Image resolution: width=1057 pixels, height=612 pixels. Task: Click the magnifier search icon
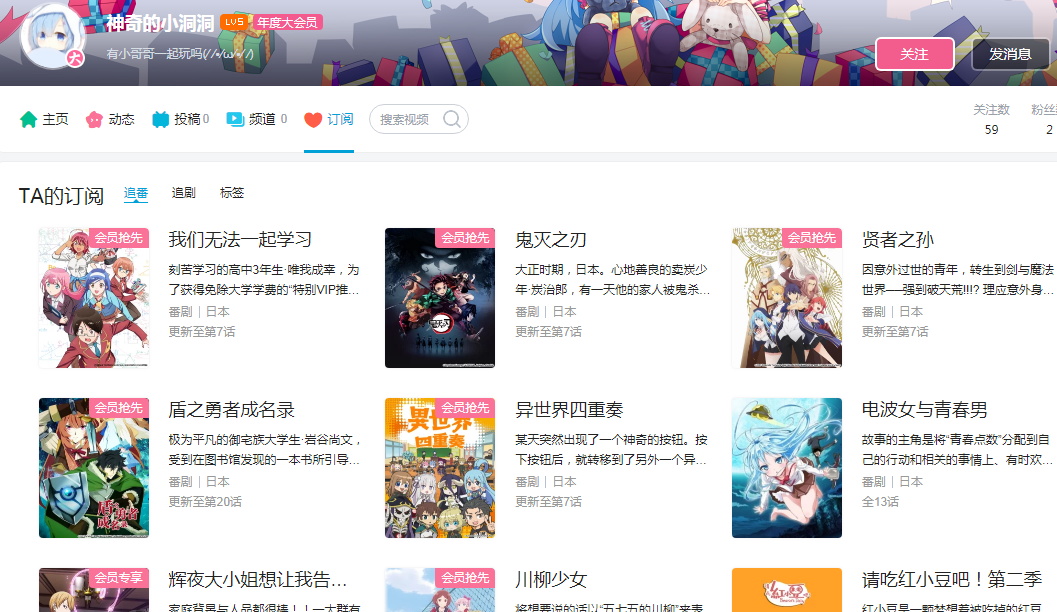(x=452, y=119)
